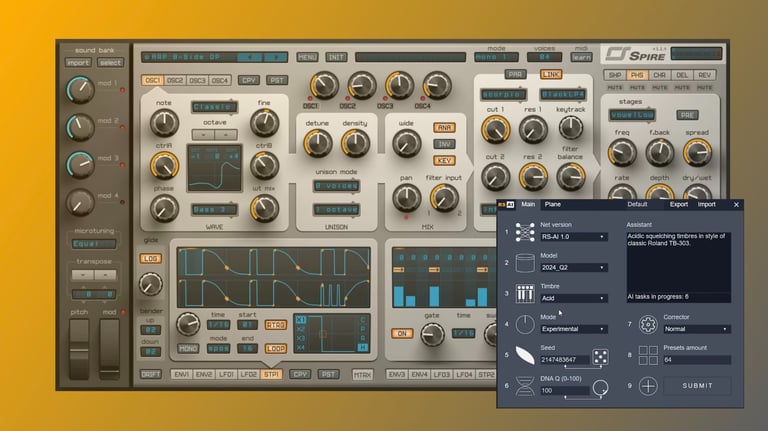Click the SUBMIT button
This screenshot has width=768, height=431.
[x=697, y=386]
